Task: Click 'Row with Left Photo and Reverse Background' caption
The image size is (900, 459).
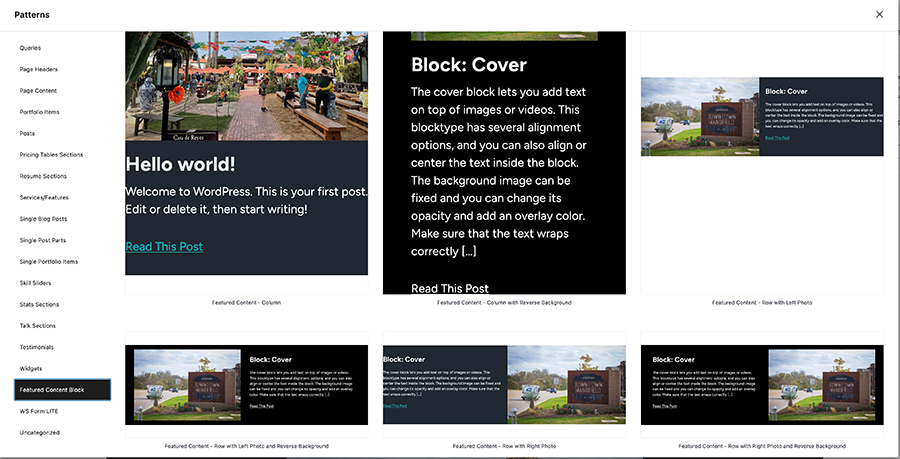Action: 246,446
